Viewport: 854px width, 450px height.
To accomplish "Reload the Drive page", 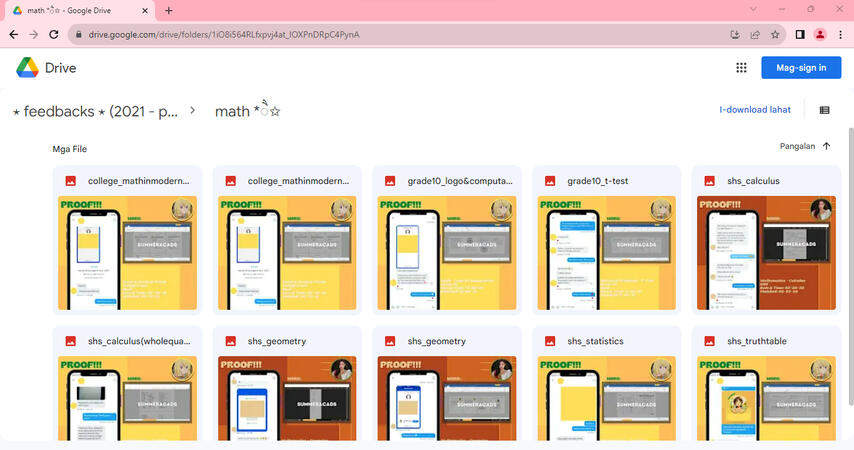I will pos(53,34).
